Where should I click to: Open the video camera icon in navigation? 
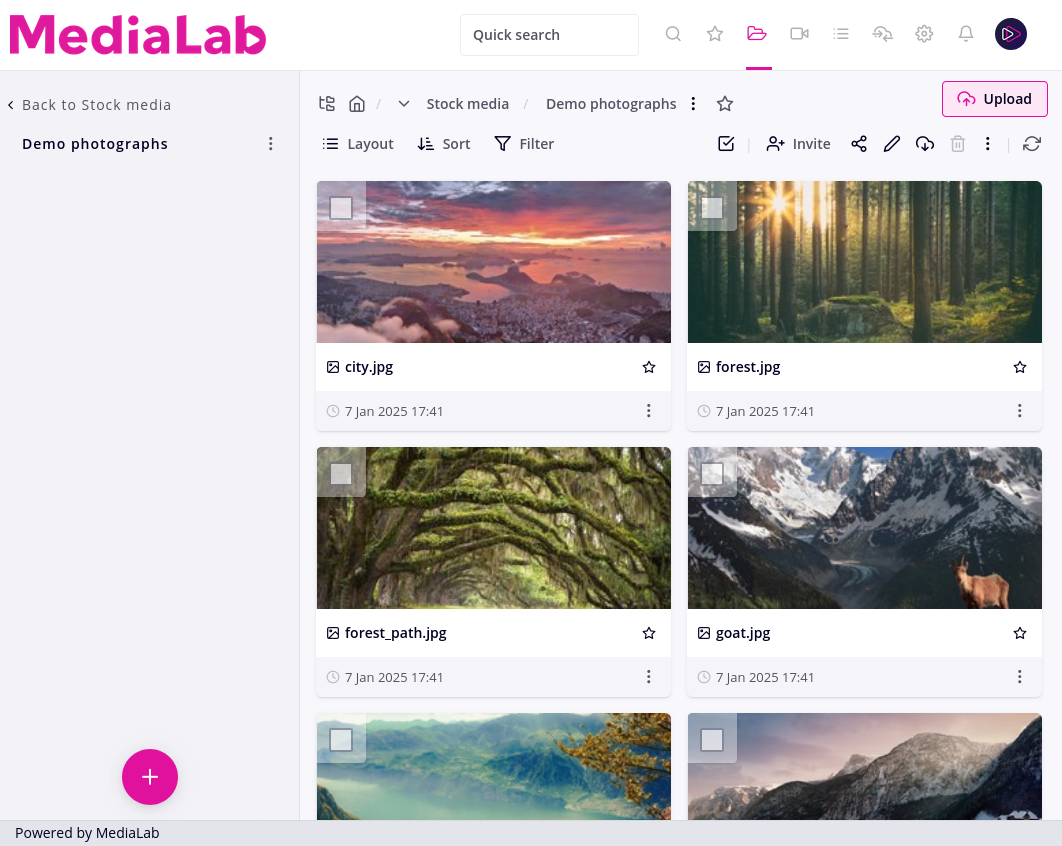click(x=799, y=34)
